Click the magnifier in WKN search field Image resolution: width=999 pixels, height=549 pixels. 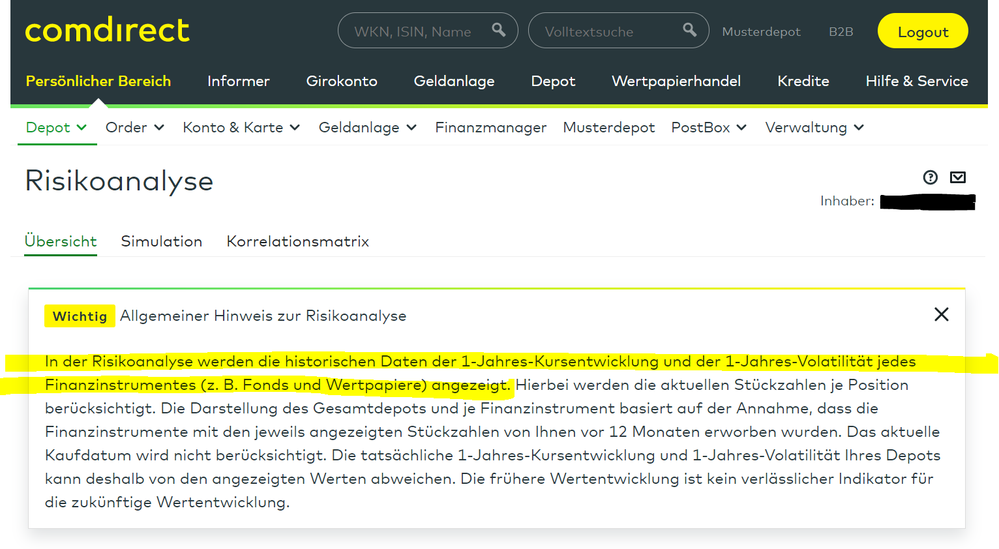[499, 31]
